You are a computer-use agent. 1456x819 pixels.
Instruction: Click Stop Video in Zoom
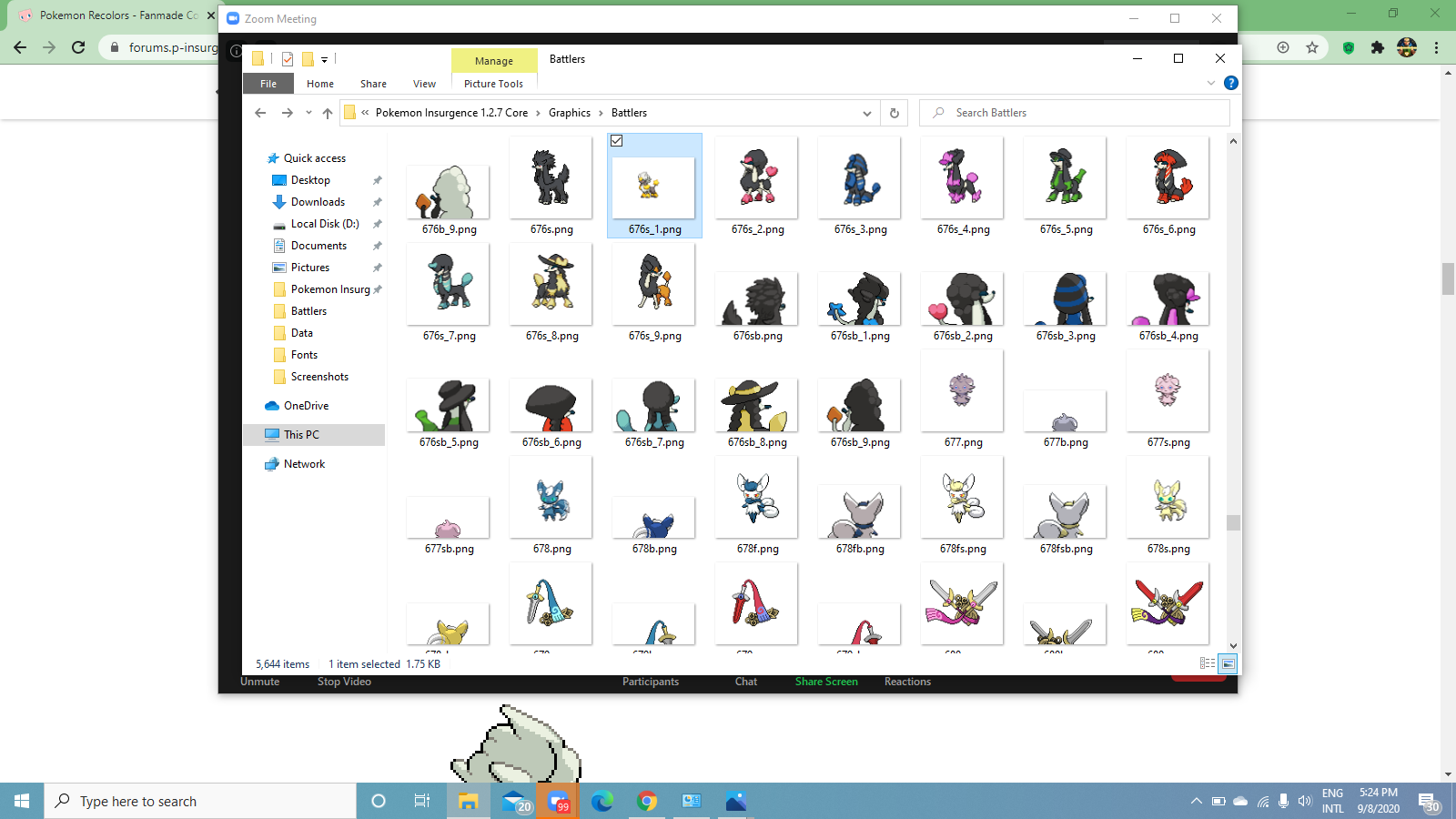(x=344, y=682)
